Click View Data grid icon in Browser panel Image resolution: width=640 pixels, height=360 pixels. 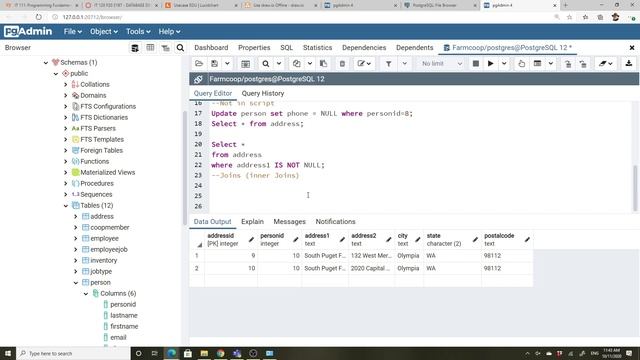pos(150,48)
